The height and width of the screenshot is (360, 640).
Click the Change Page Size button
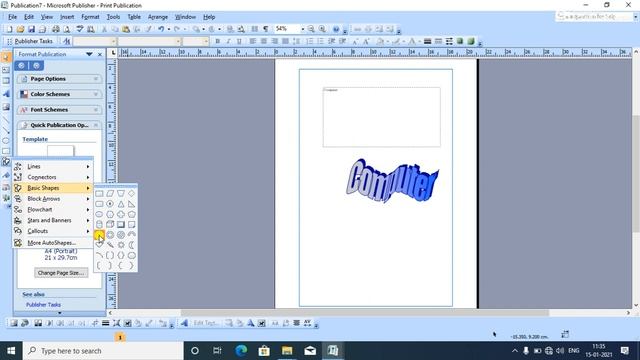coord(61,273)
